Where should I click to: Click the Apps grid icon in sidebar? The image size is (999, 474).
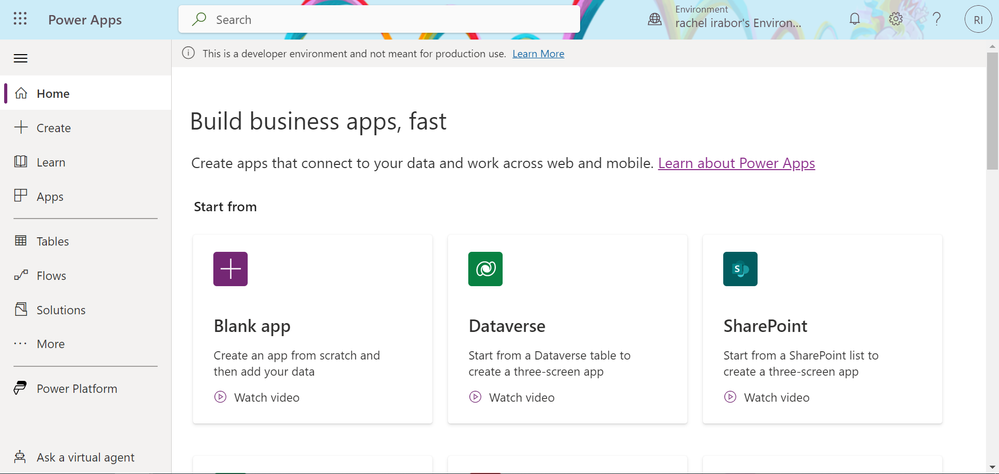21,196
